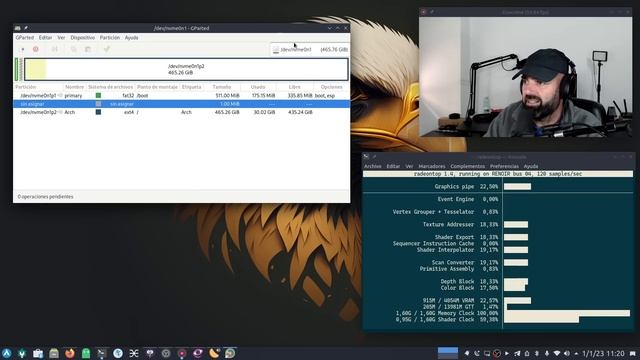Click the pin icon in GParted title bar
Viewport: 640px width, 360px height.
(x=26, y=28)
